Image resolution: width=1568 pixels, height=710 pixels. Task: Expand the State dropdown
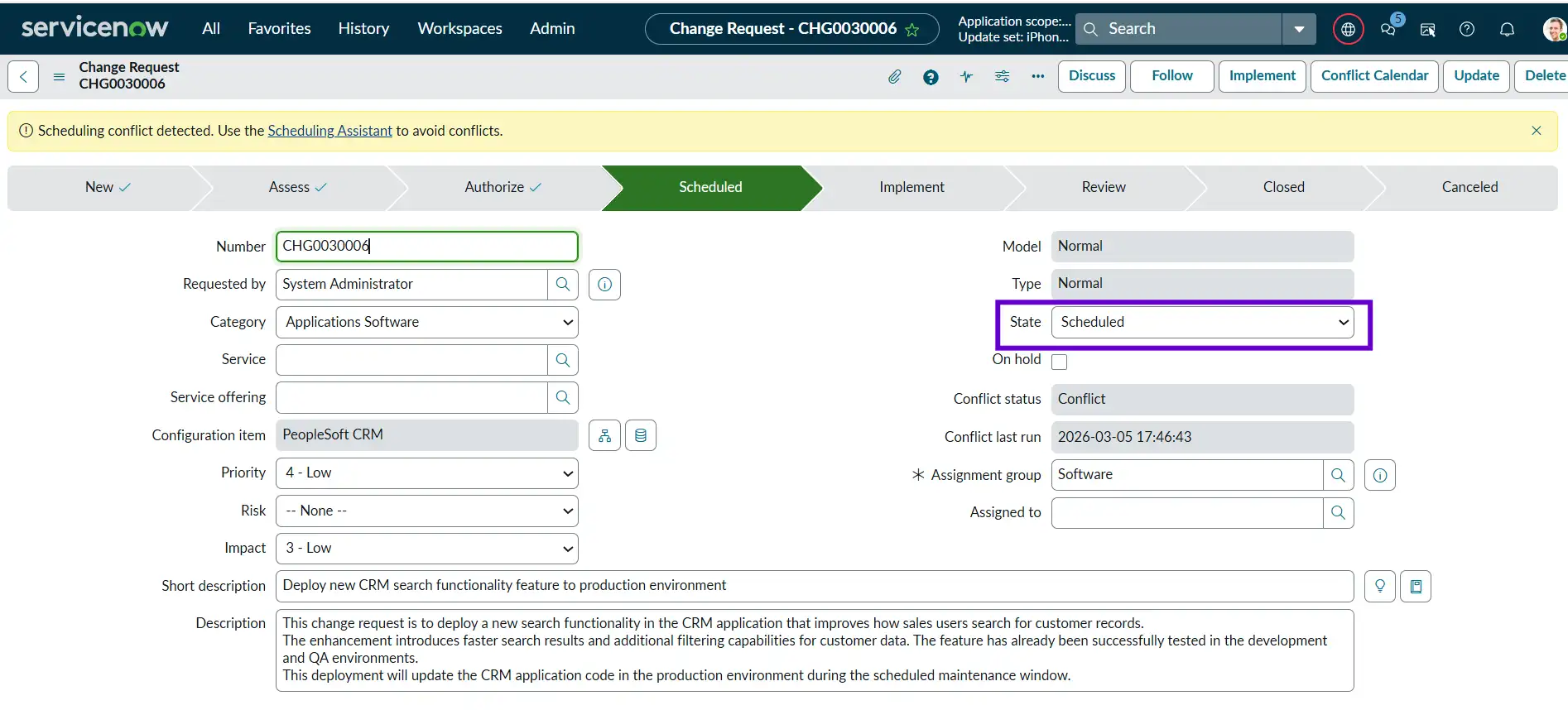tap(1202, 323)
